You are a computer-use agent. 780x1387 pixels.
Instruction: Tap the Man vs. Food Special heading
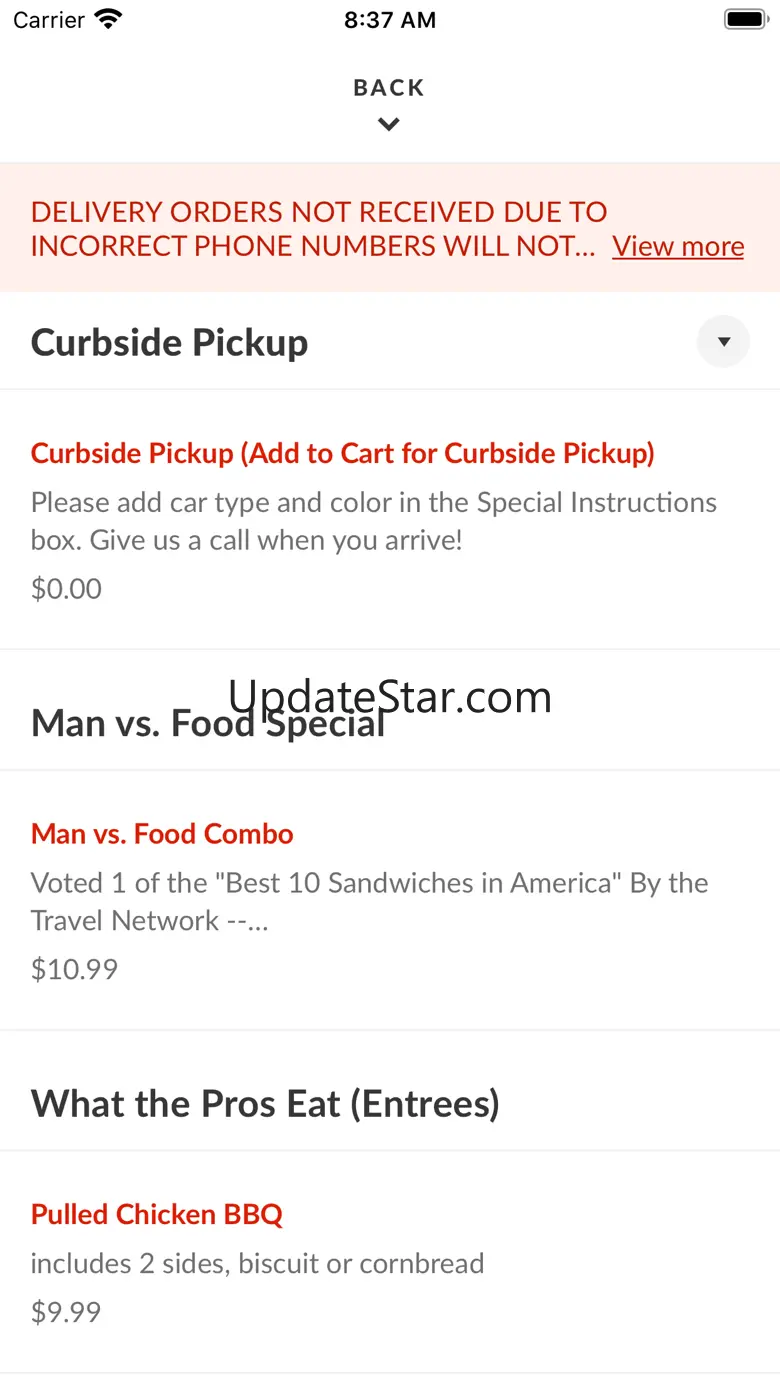[x=208, y=723]
